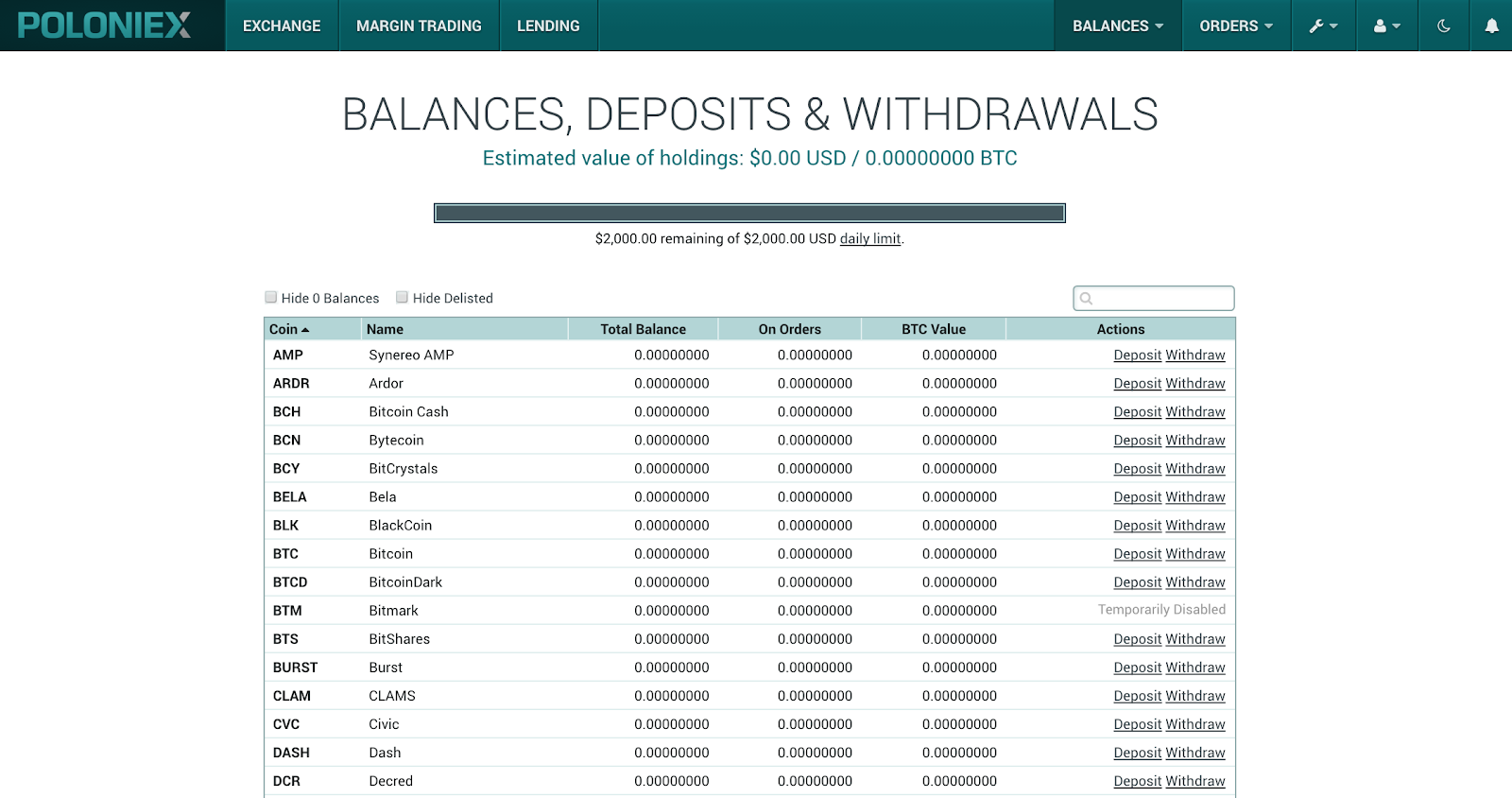Expand the Balances dropdown
This screenshot has width=1512, height=798.
1118,26
